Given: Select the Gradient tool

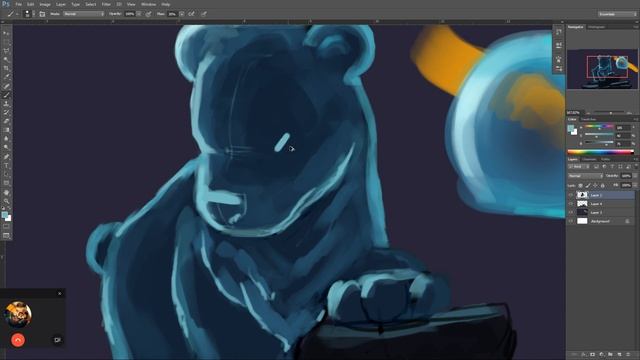Looking at the screenshot, I should tap(6, 130).
